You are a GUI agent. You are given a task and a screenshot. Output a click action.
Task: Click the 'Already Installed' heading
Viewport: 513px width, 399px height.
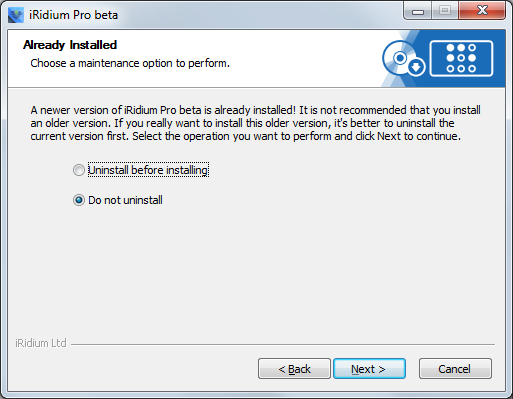tap(70, 45)
